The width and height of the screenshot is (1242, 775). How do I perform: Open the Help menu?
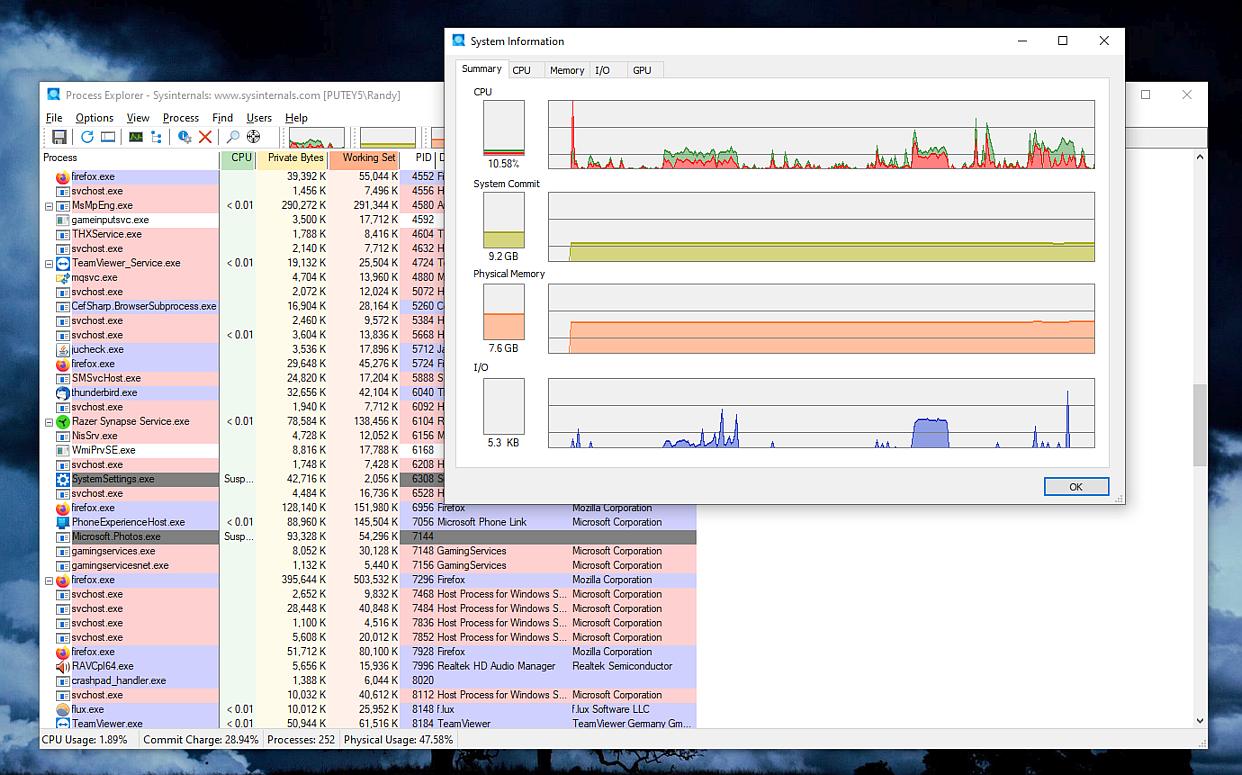(x=296, y=118)
